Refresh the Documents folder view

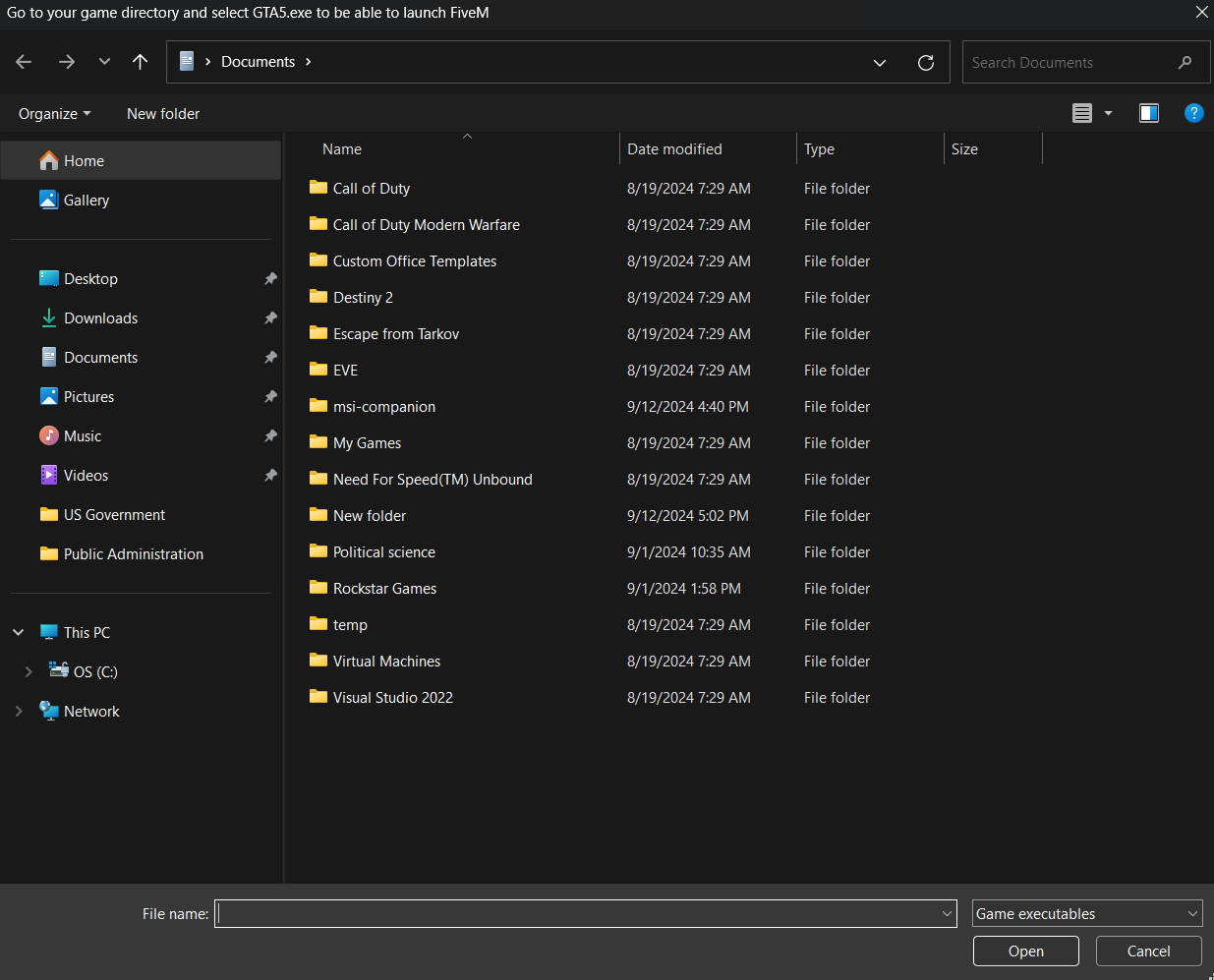[x=925, y=61]
